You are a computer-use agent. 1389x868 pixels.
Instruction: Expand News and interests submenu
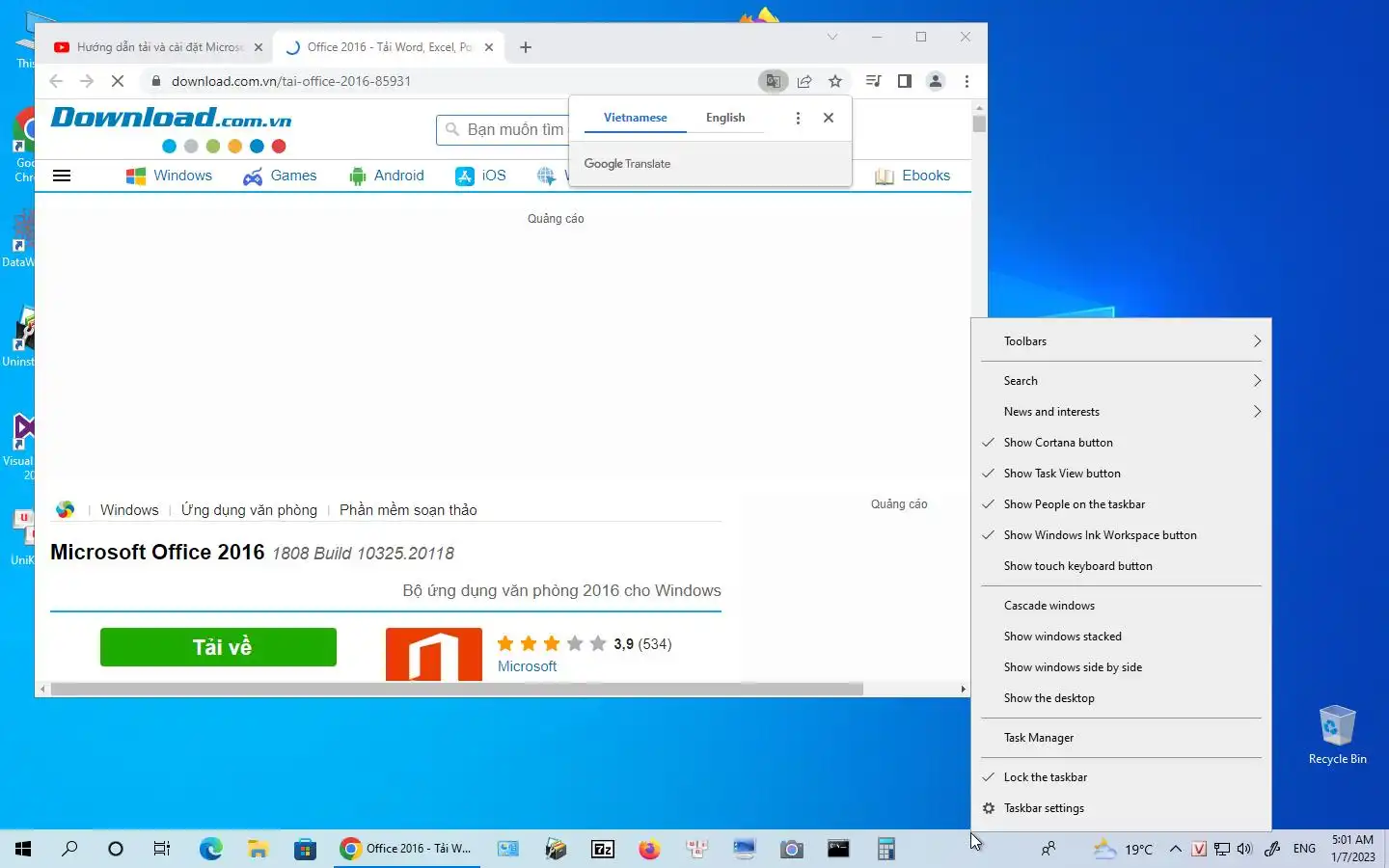click(x=1121, y=412)
